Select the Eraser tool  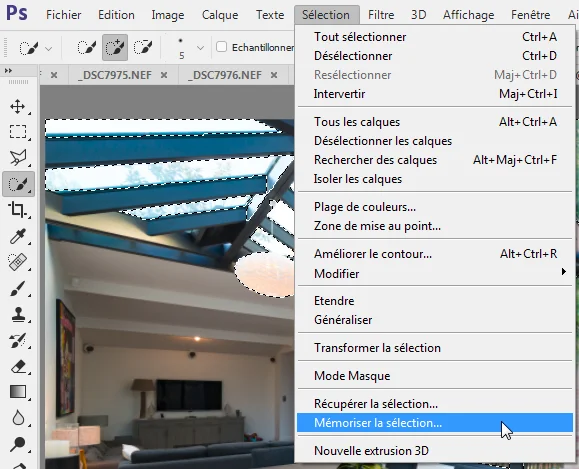click(x=18, y=366)
